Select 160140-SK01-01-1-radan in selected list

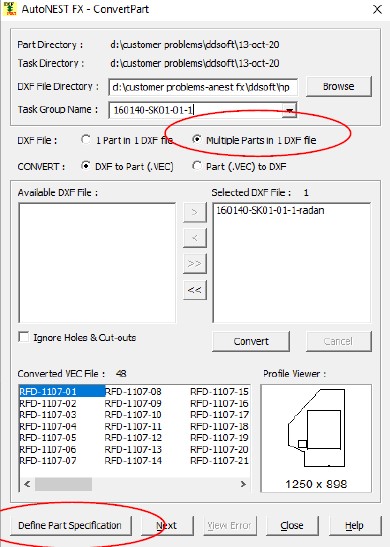click(270, 210)
